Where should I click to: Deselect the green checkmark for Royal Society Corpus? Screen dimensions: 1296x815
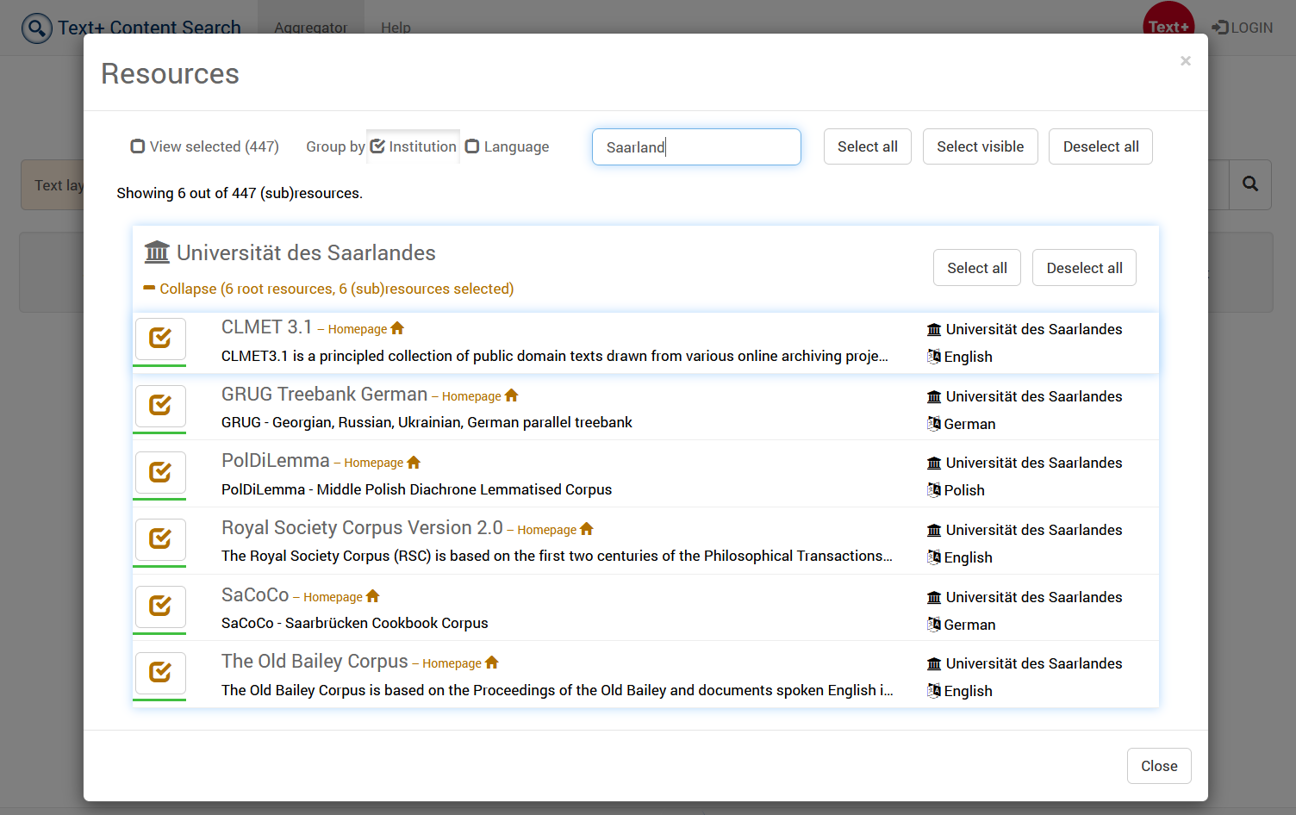(159, 539)
